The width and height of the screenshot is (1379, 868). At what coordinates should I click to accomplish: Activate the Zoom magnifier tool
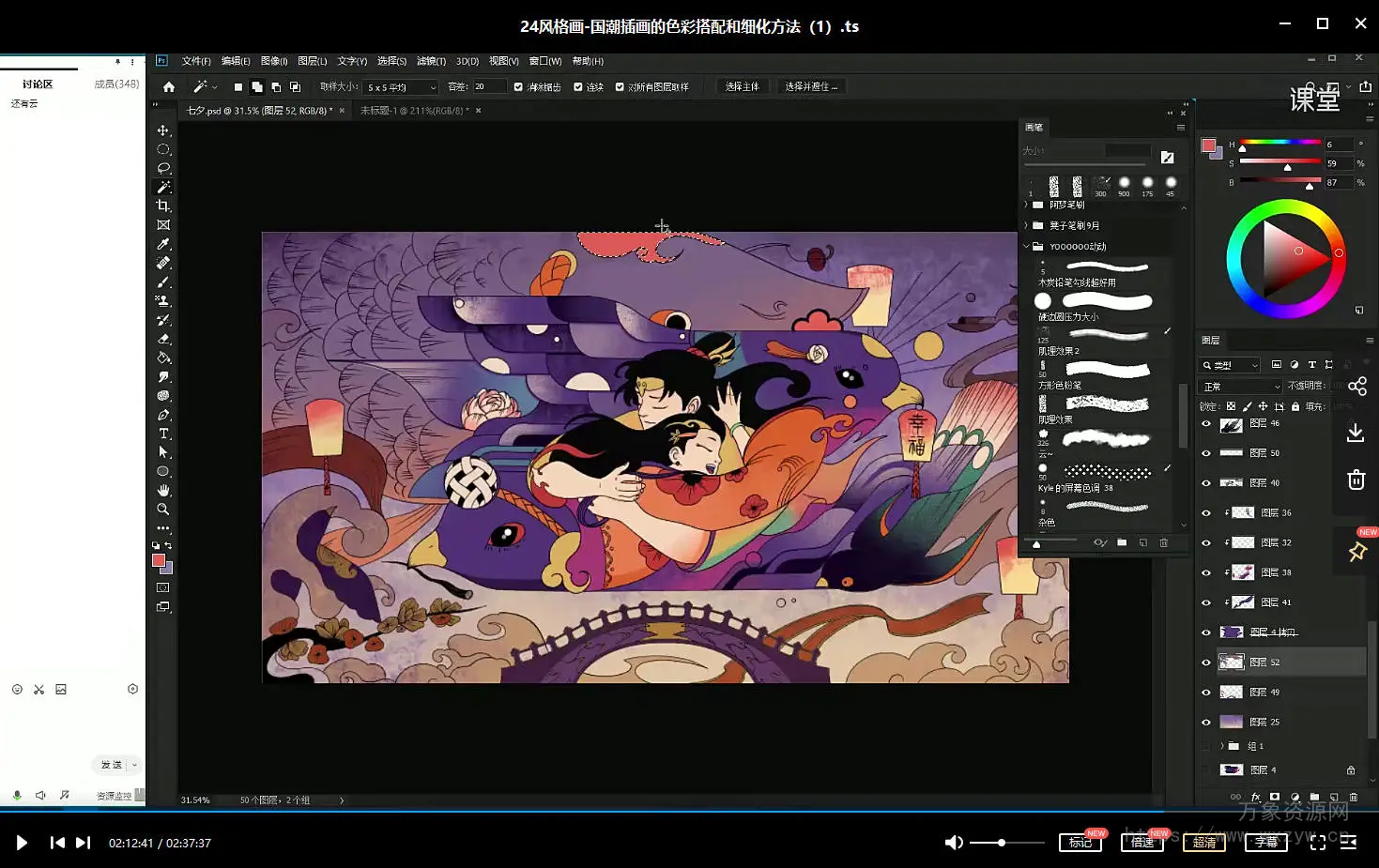[163, 510]
